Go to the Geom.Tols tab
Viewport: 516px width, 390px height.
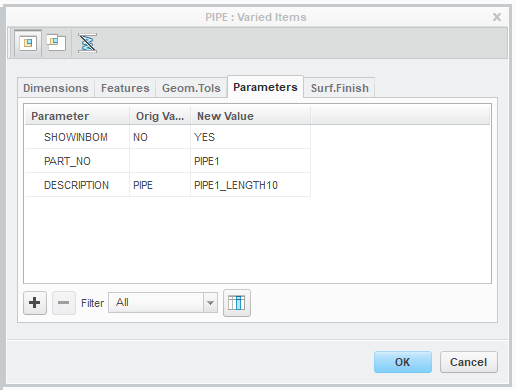pyautogui.click(x=191, y=88)
